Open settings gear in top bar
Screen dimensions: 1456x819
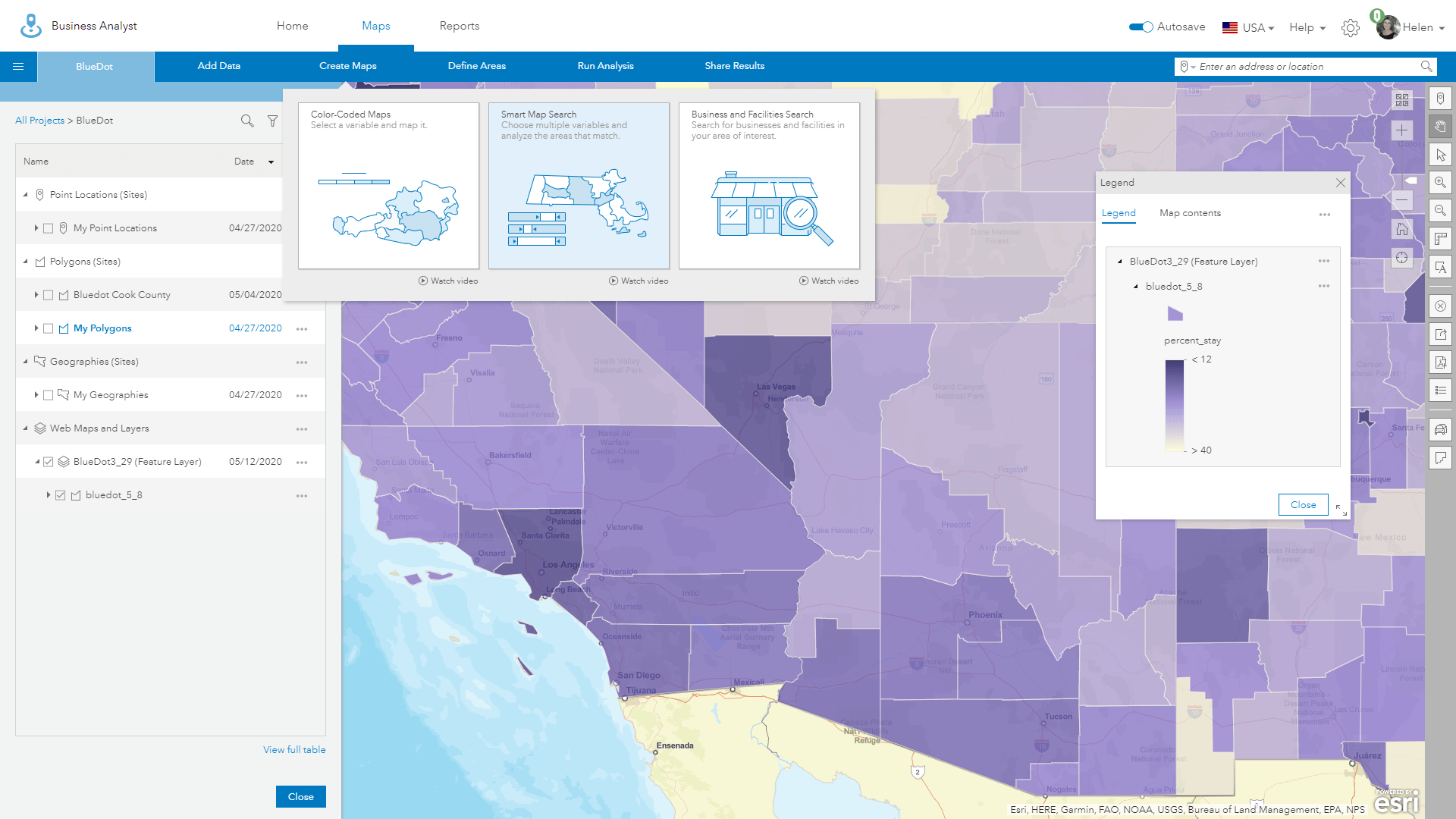(1350, 28)
